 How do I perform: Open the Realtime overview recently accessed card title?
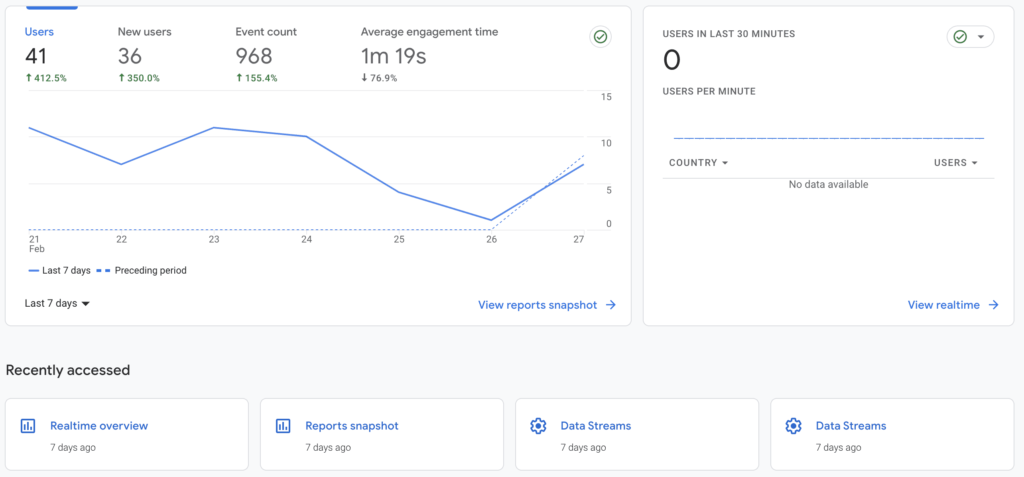(99, 426)
